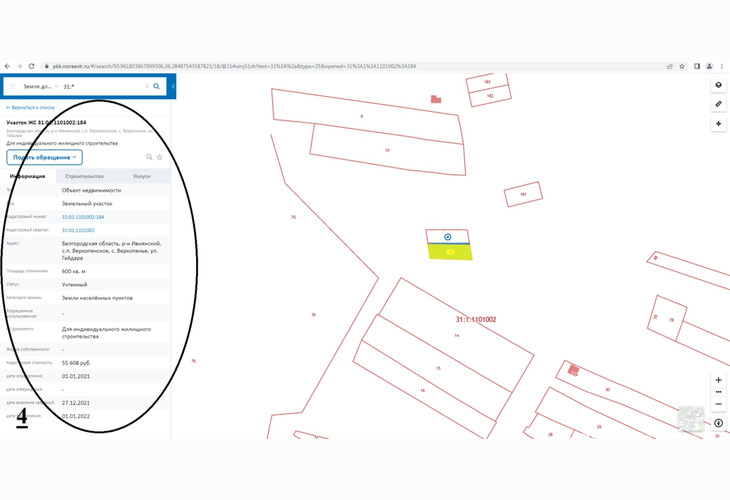The width and height of the screenshot is (730, 500).
Task: Open cadastral quarter link 31:01:1101002
Action: pyautogui.click(x=78, y=230)
